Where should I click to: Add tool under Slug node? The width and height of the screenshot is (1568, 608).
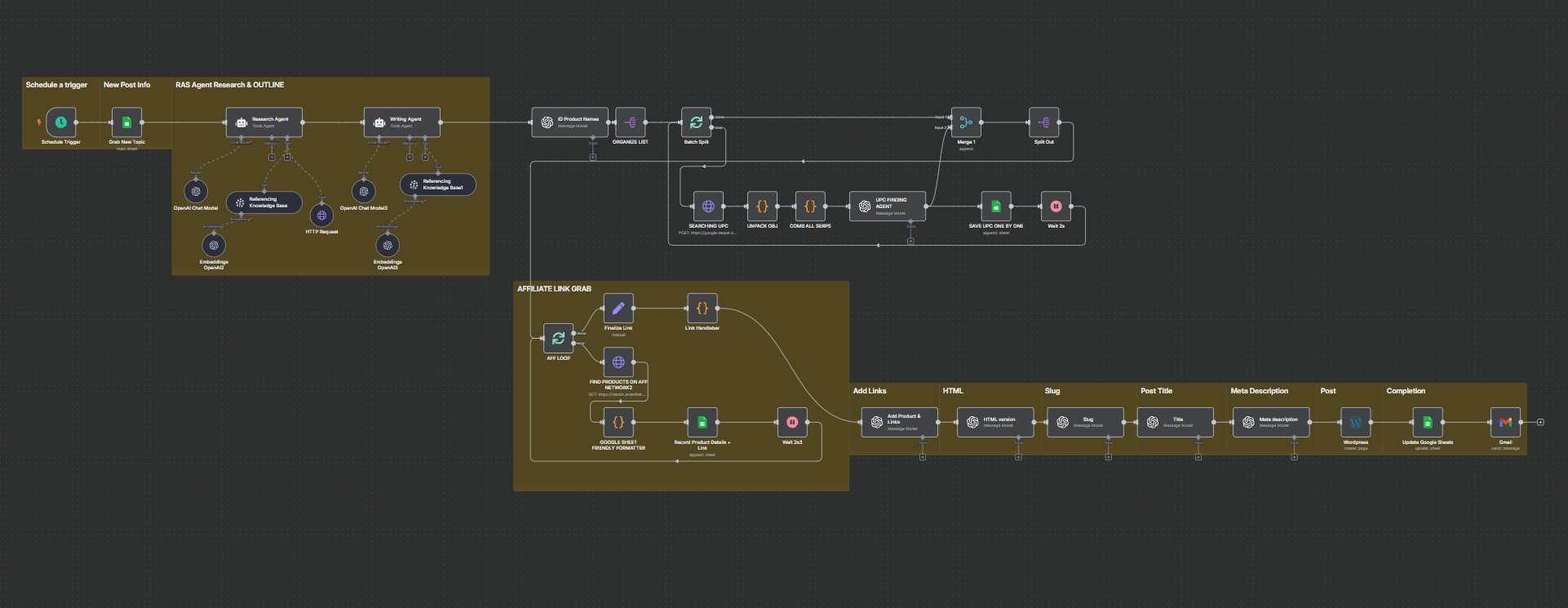1109,458
